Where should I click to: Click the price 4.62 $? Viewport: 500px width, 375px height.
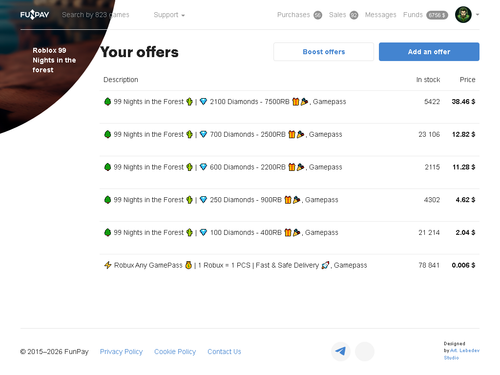pos(465,199)
